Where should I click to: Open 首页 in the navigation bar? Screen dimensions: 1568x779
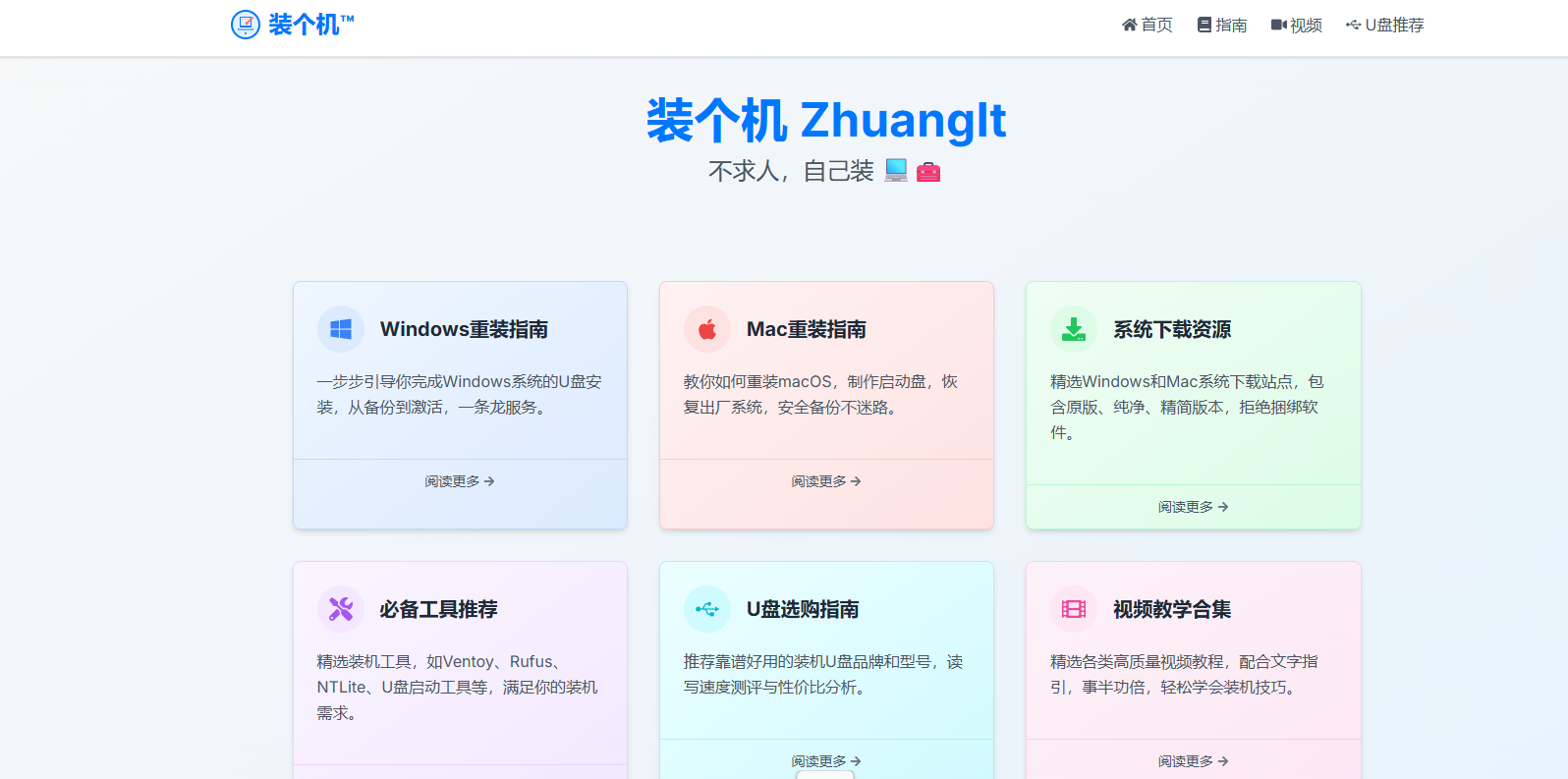[x=1147, y=25]
